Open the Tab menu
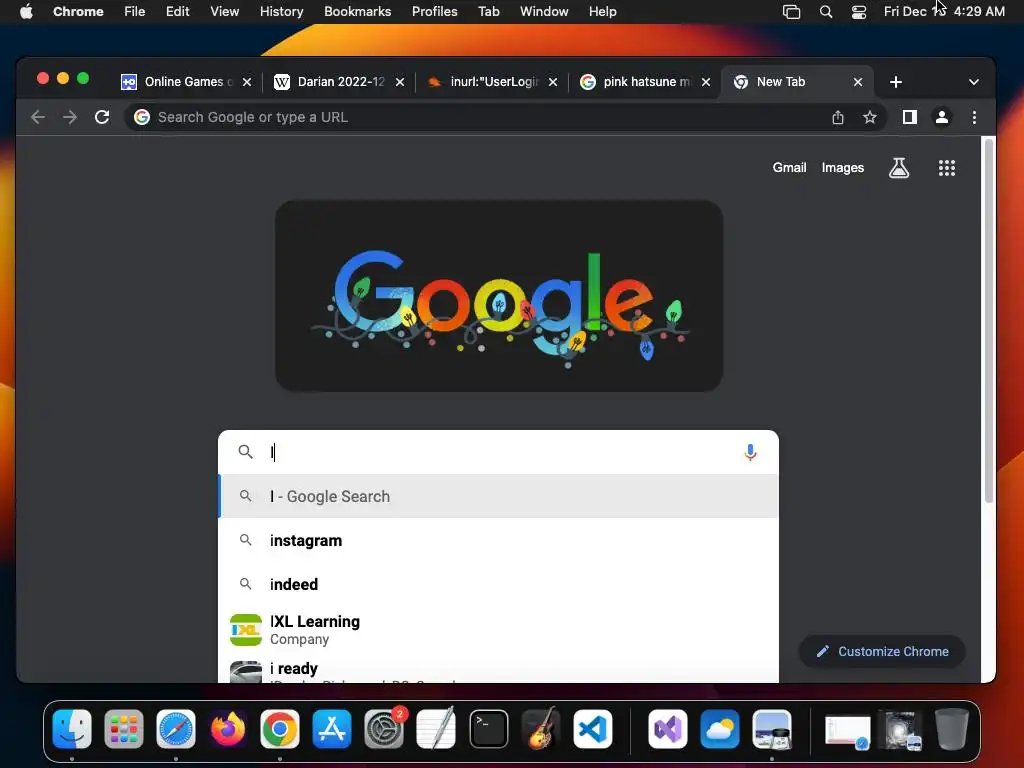 (488, 11)
